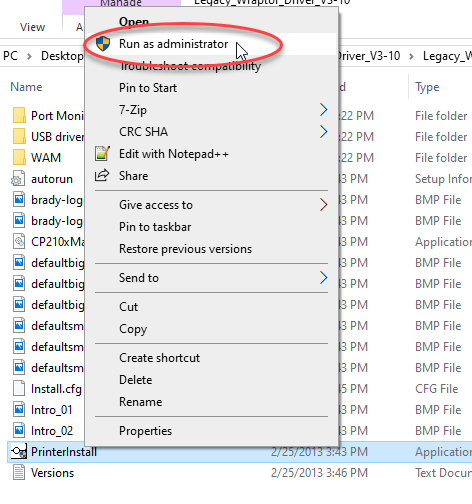Click the autorun setup information file icon
Viewport: 472px width, 504px height.
click(x=18, y=179)
